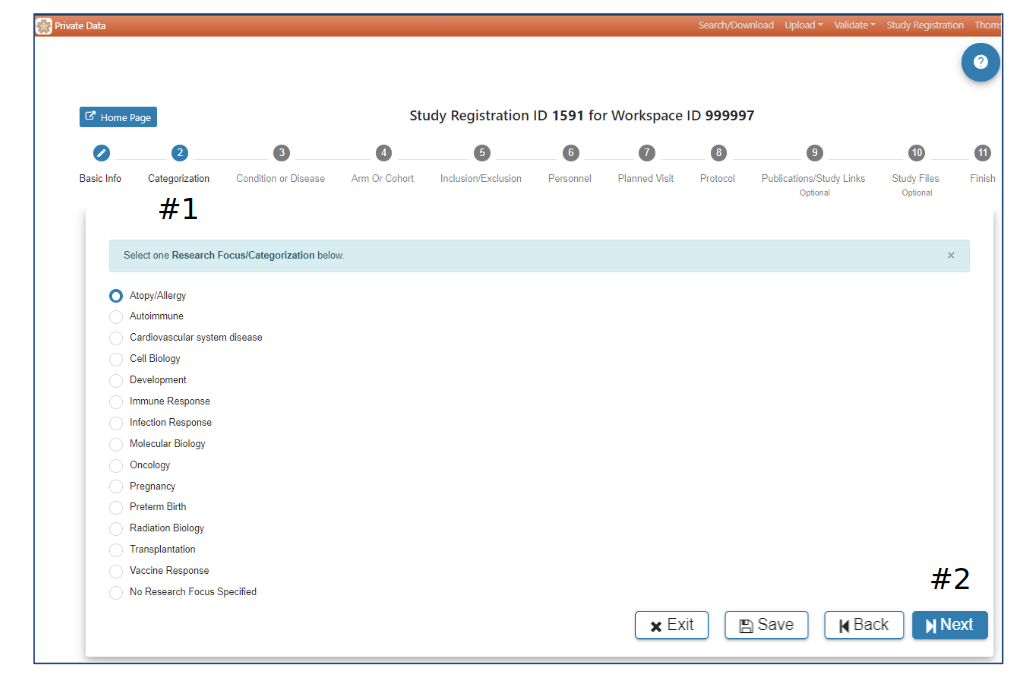Click the Basic Info step label
The height and width of the screenshot is (675, 1022).
[x=100, y=179]
